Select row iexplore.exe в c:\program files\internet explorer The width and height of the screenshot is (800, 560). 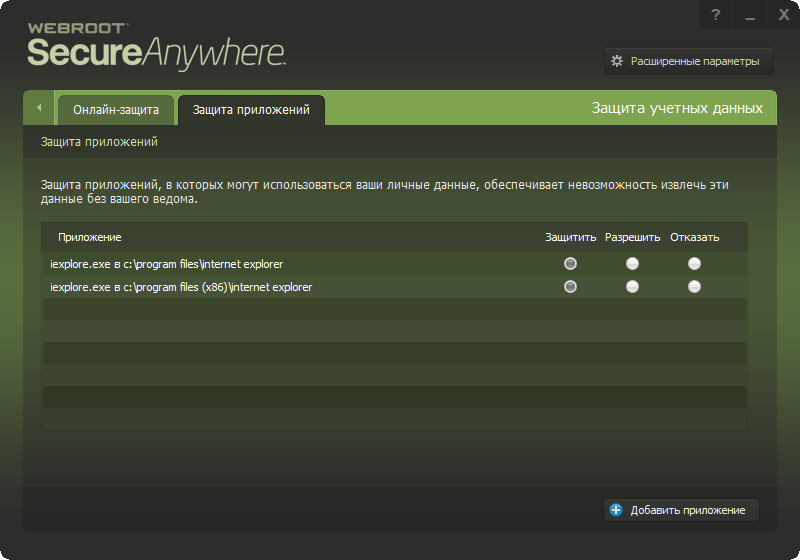point(394,264)
